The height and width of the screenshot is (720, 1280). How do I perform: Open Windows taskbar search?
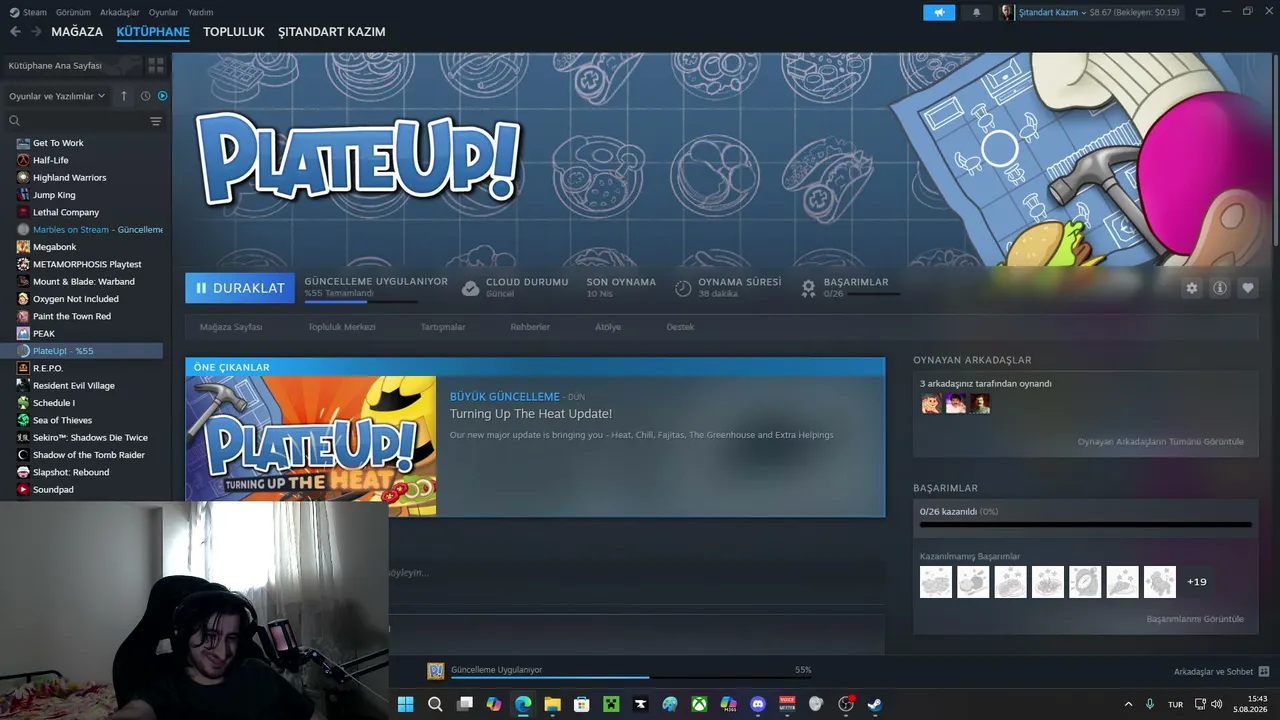[x=435, y=704]
